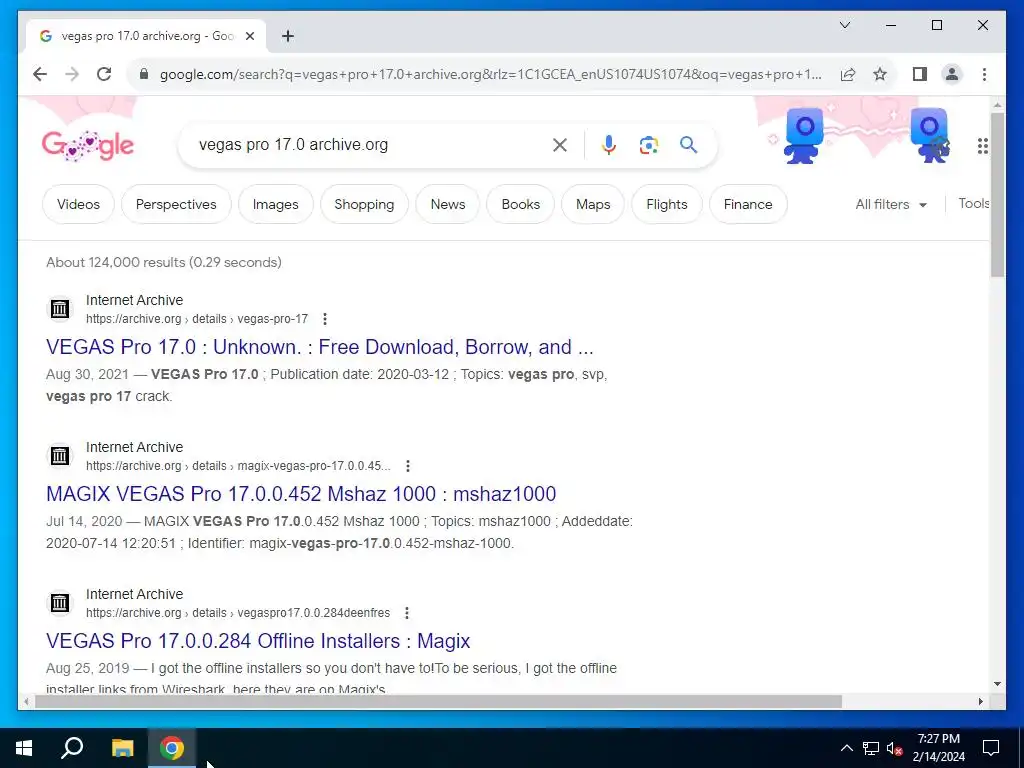Start voice search with the microphone icon

coord(609,145)
